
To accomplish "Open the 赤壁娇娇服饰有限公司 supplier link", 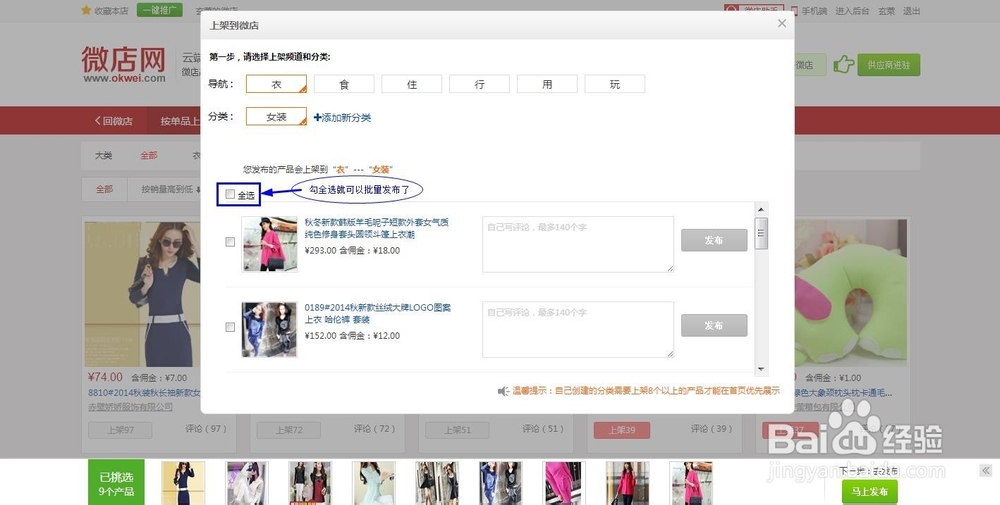I will [x=131, y=407].
